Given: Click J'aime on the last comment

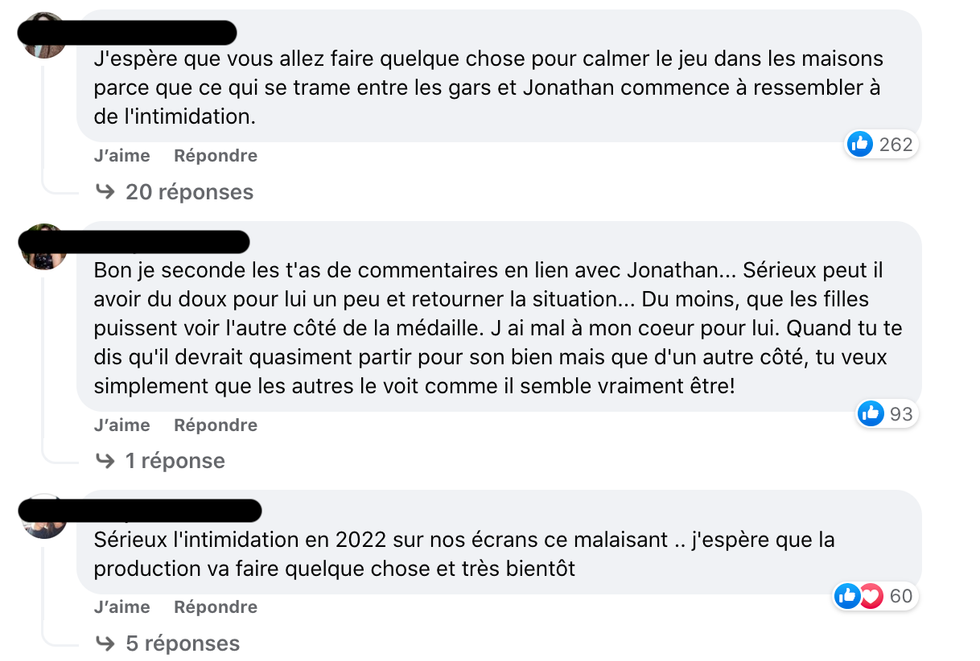Looking at the screenshot, I should (121, 606).
